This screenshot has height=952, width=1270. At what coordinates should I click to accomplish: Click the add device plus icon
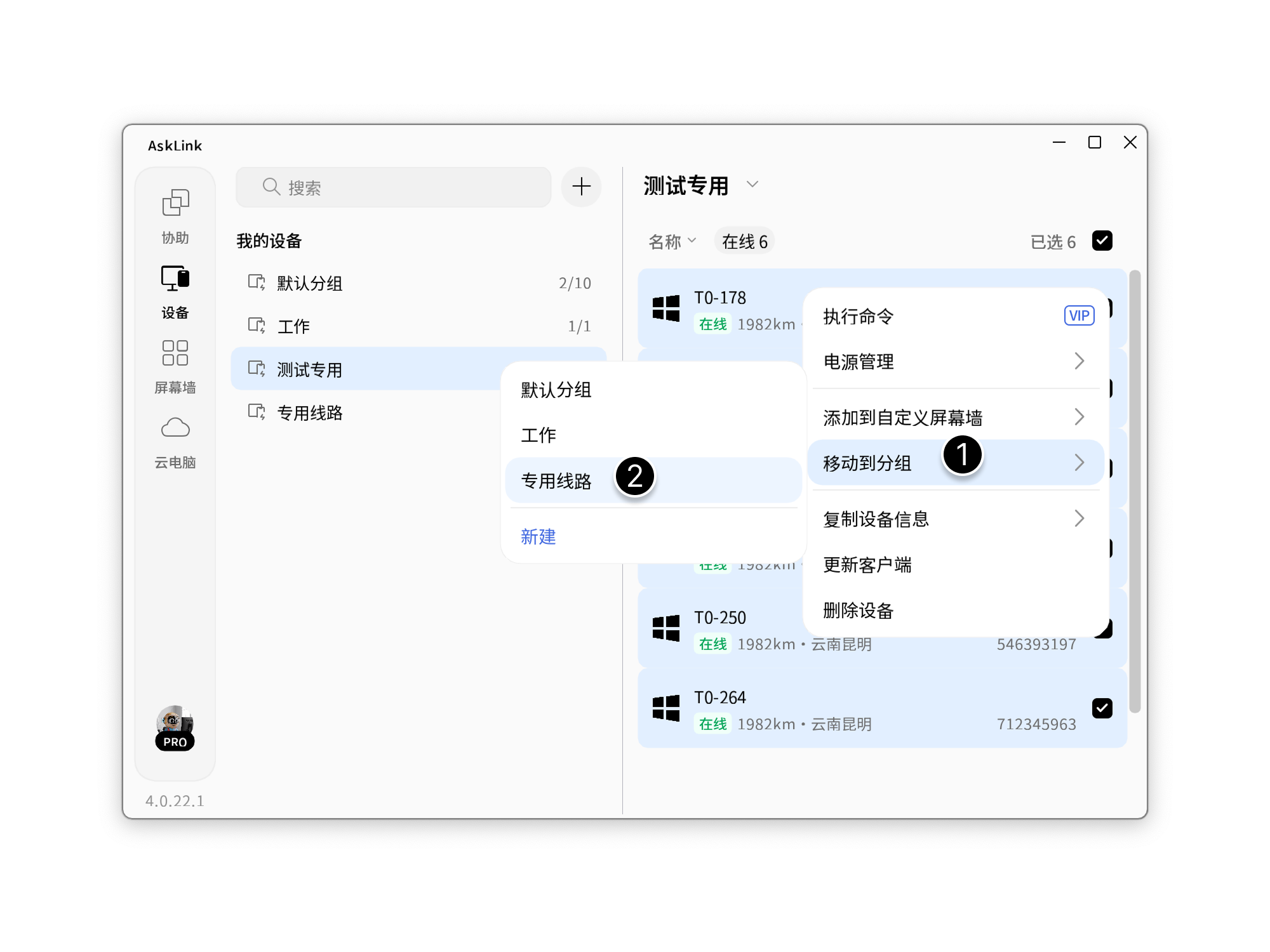580,187
